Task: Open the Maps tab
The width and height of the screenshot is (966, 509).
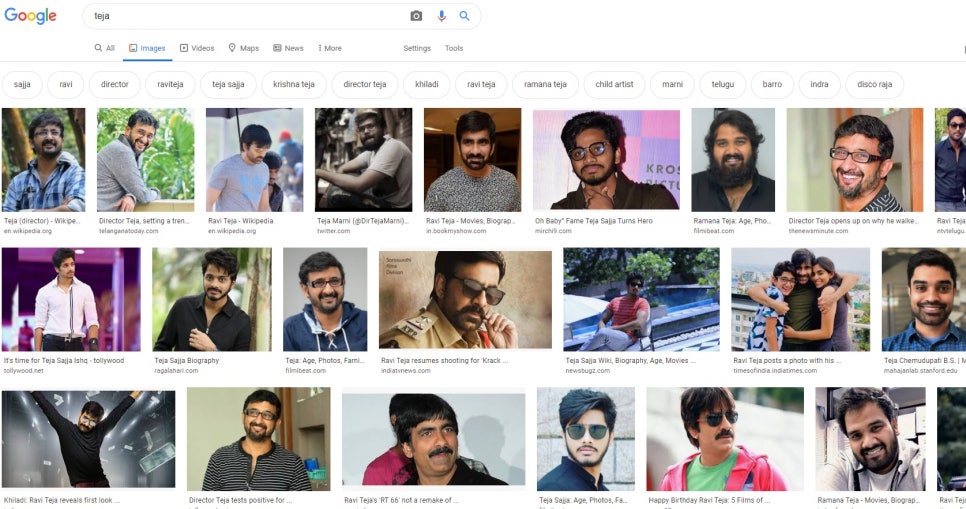Action: pos(243,48)
